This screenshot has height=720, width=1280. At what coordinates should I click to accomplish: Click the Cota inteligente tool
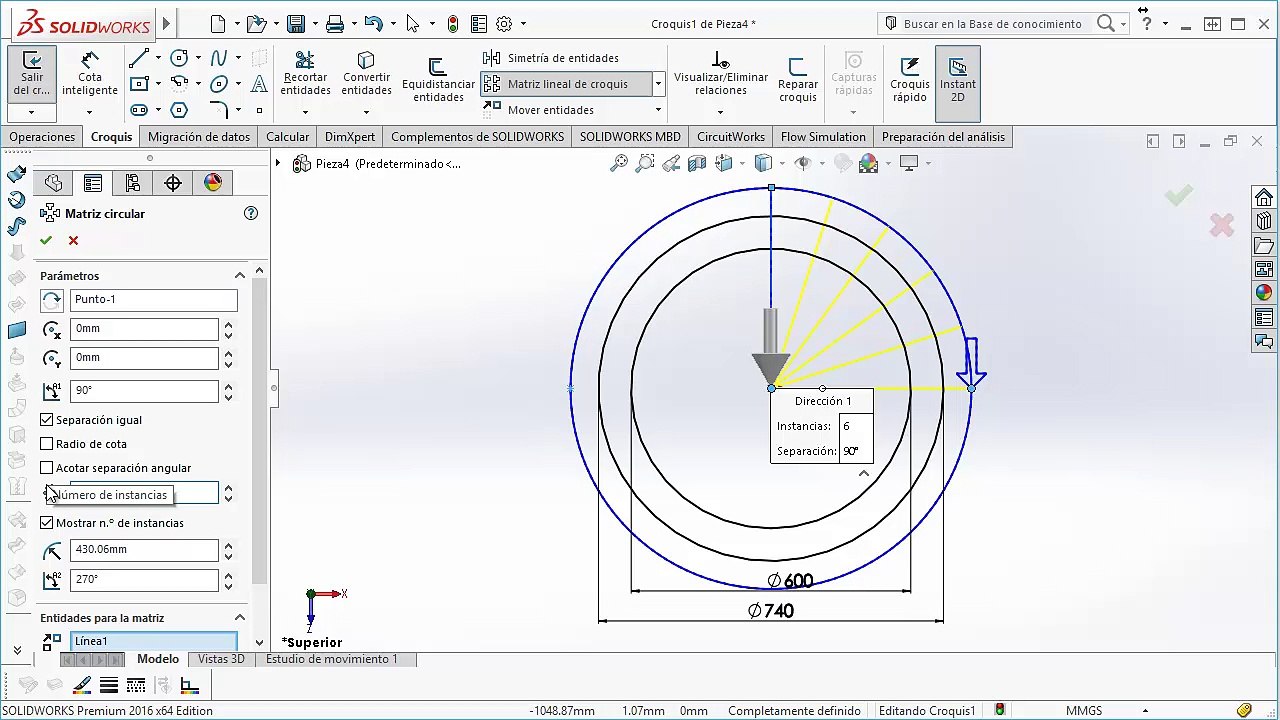(90, 73)
